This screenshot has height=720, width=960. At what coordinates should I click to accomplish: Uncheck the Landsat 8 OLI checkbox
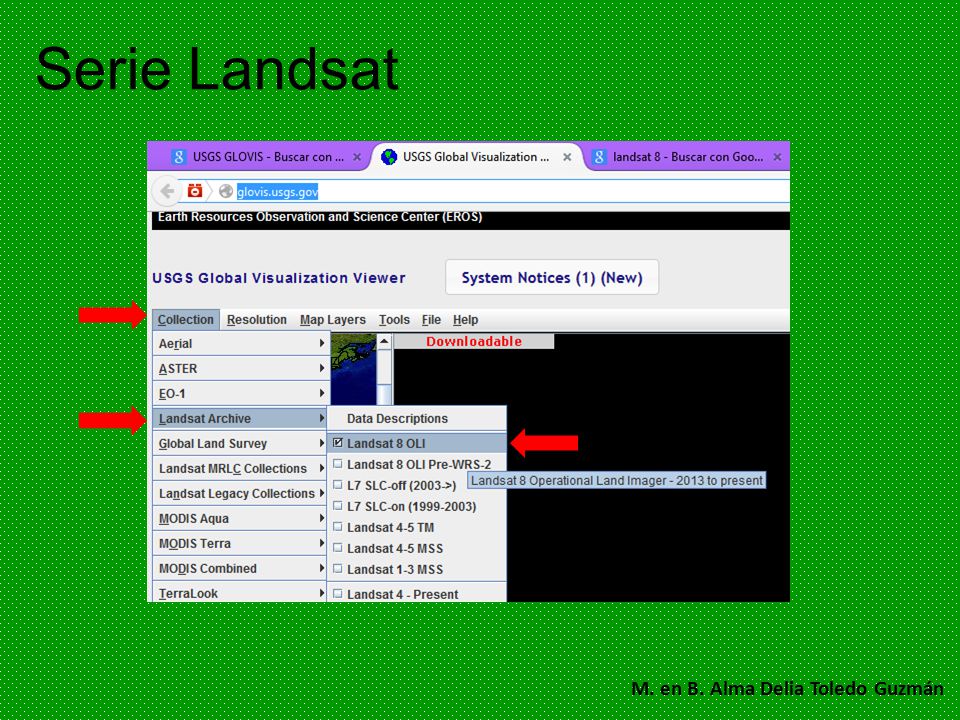point(338,443)
